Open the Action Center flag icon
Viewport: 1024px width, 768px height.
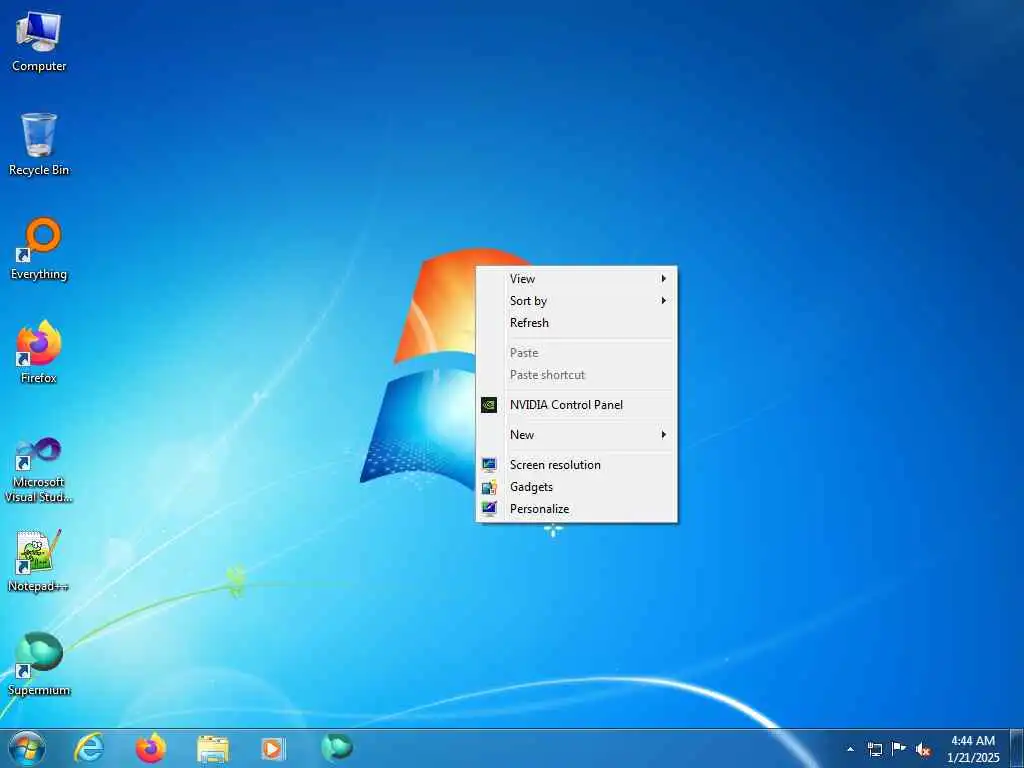[x=899, y=749]
